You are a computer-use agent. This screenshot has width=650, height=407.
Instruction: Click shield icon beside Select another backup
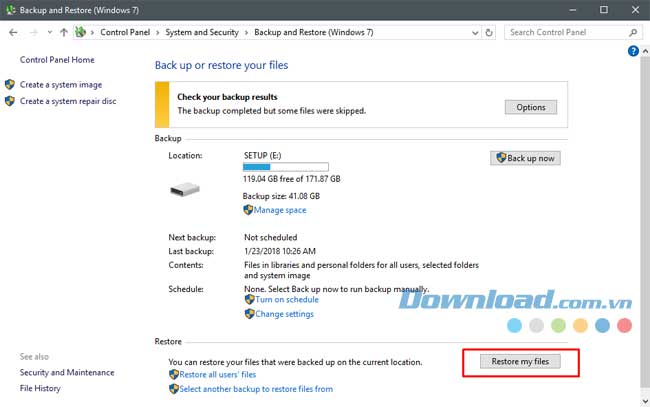174,389
